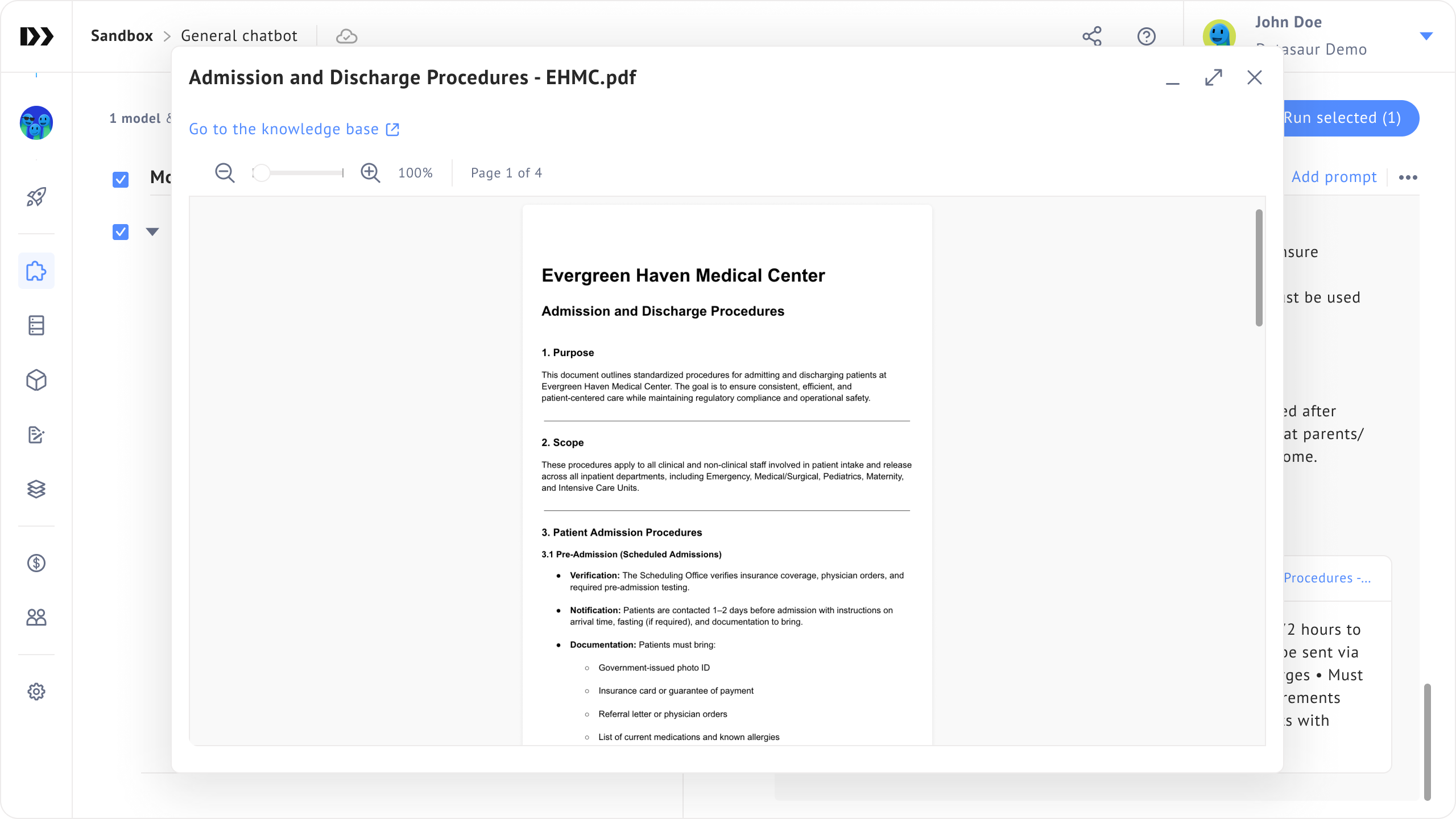Open the settings gear sidebar icon
The image size is (1456, 819).
(36, 692)
